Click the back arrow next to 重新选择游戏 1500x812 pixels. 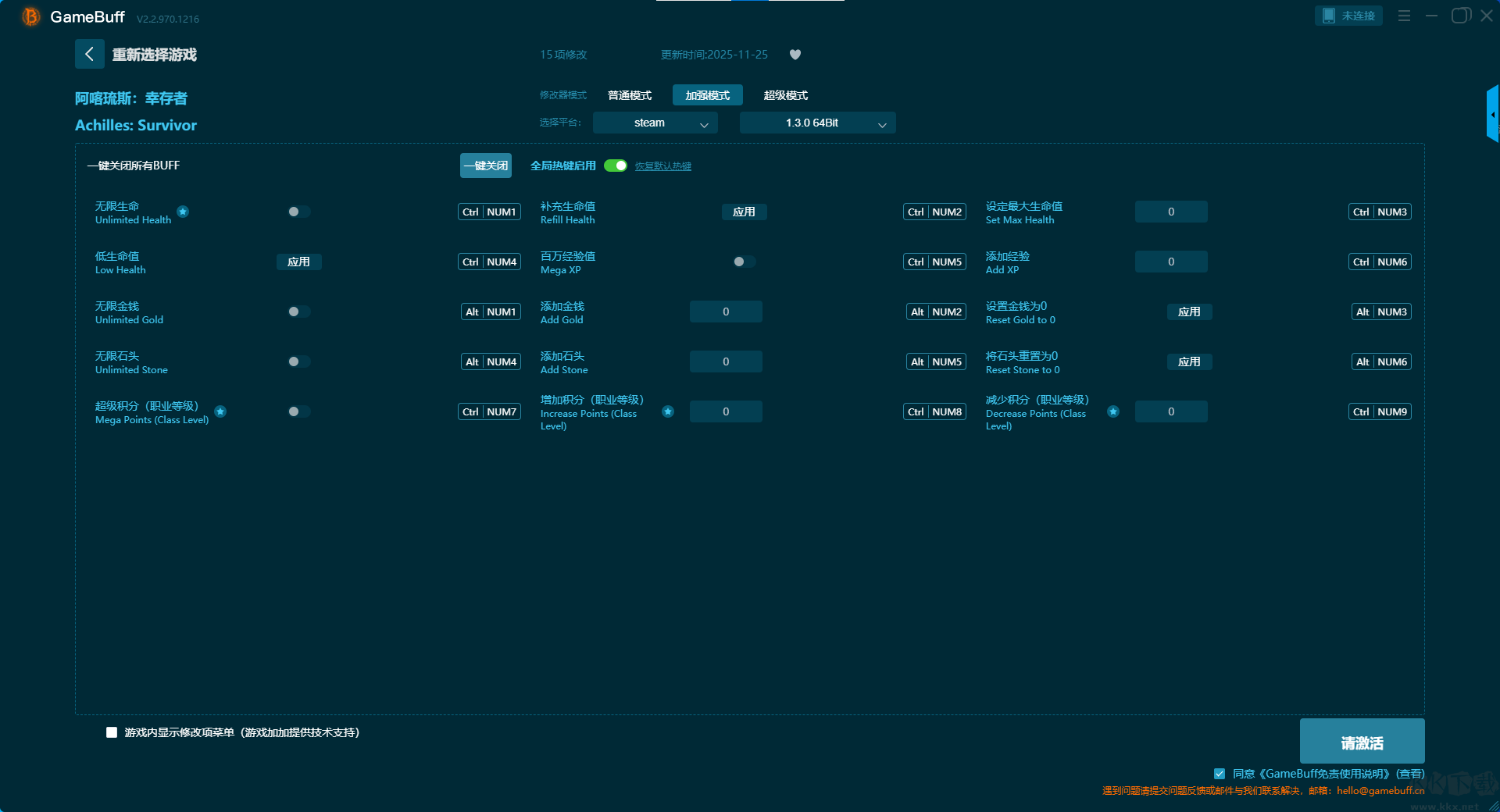click(89, 54)
